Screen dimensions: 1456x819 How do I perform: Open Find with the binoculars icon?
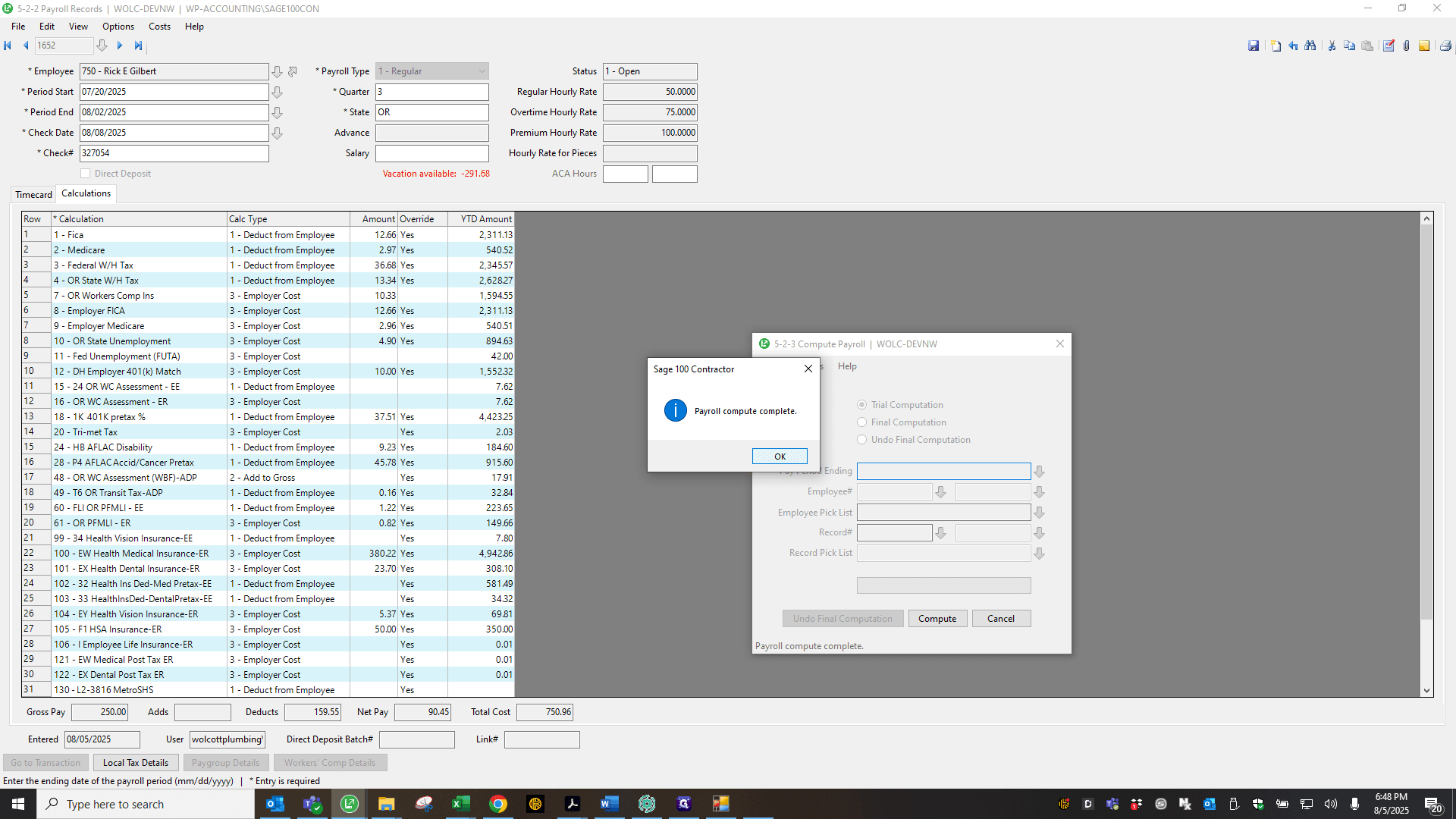1310,46
